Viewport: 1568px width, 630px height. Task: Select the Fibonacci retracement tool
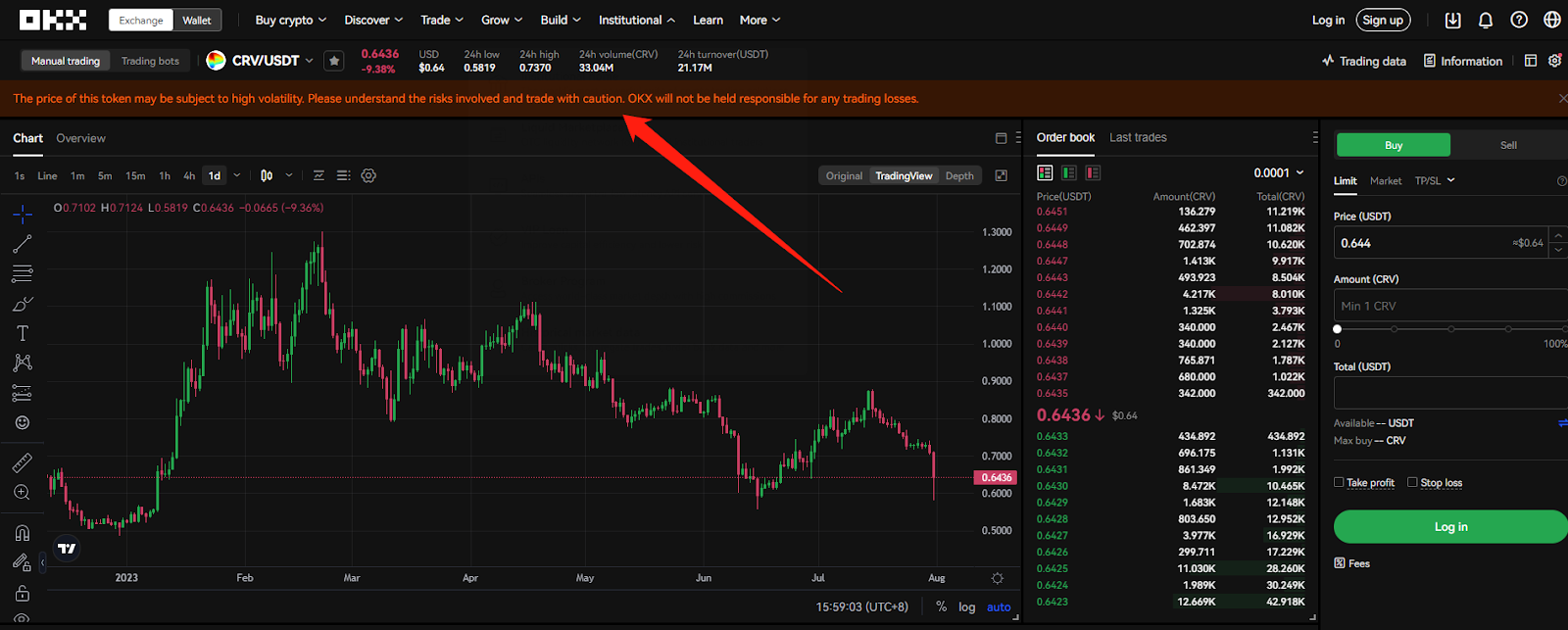(23, 273)
